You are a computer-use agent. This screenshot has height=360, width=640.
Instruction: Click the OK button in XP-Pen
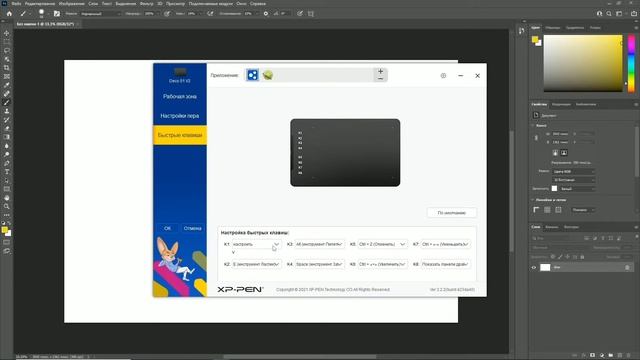click(x=167, y=228)
